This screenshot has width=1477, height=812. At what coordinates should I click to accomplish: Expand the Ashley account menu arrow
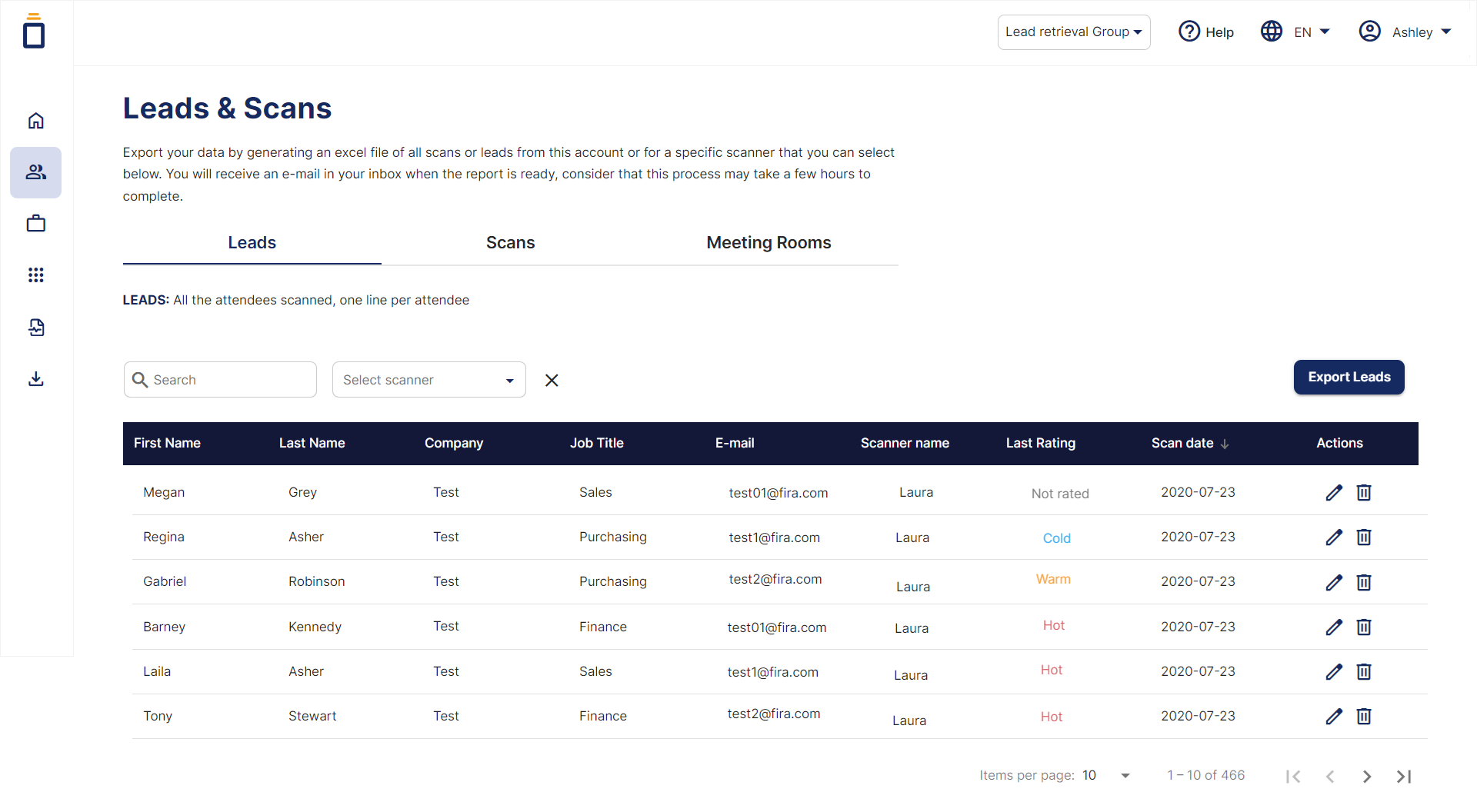click(1446, 32)
